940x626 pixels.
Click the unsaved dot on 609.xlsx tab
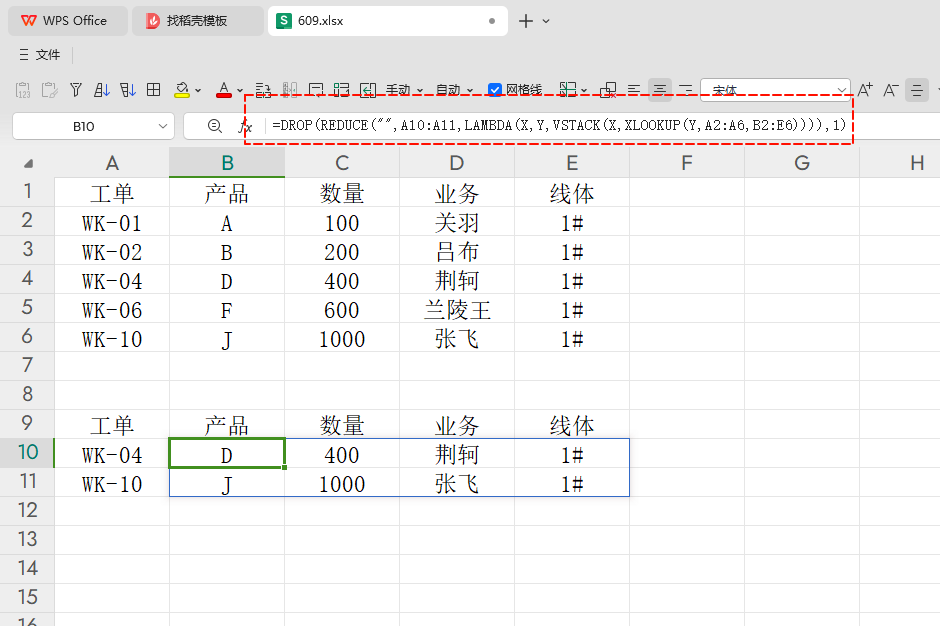point(492,21)
